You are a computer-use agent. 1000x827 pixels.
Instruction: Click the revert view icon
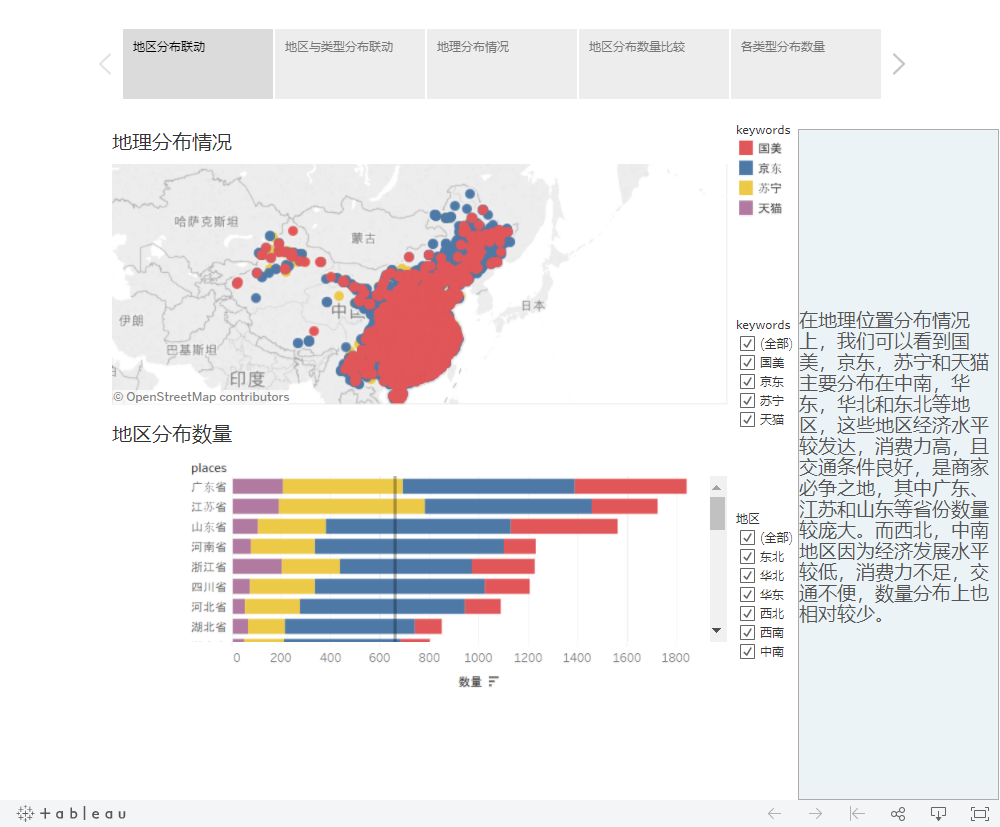pos(857,814)
